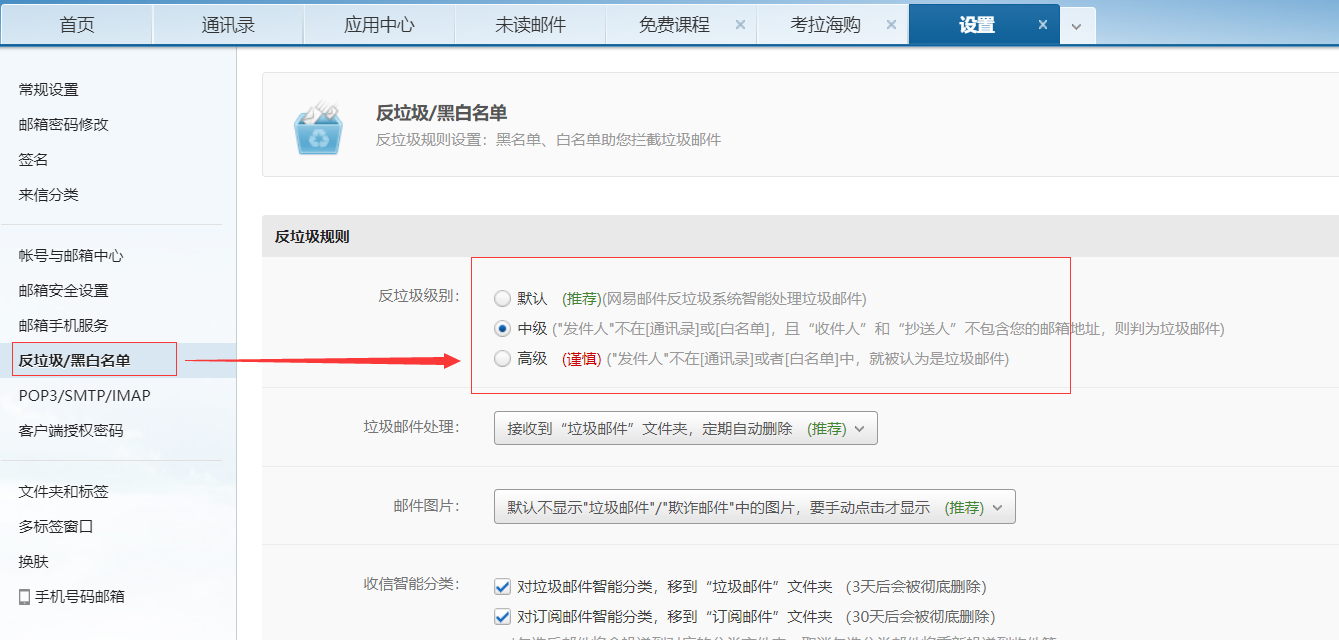
Task: Click the phone icon beside 手机号码邮箱
Action: coord(26,594)
